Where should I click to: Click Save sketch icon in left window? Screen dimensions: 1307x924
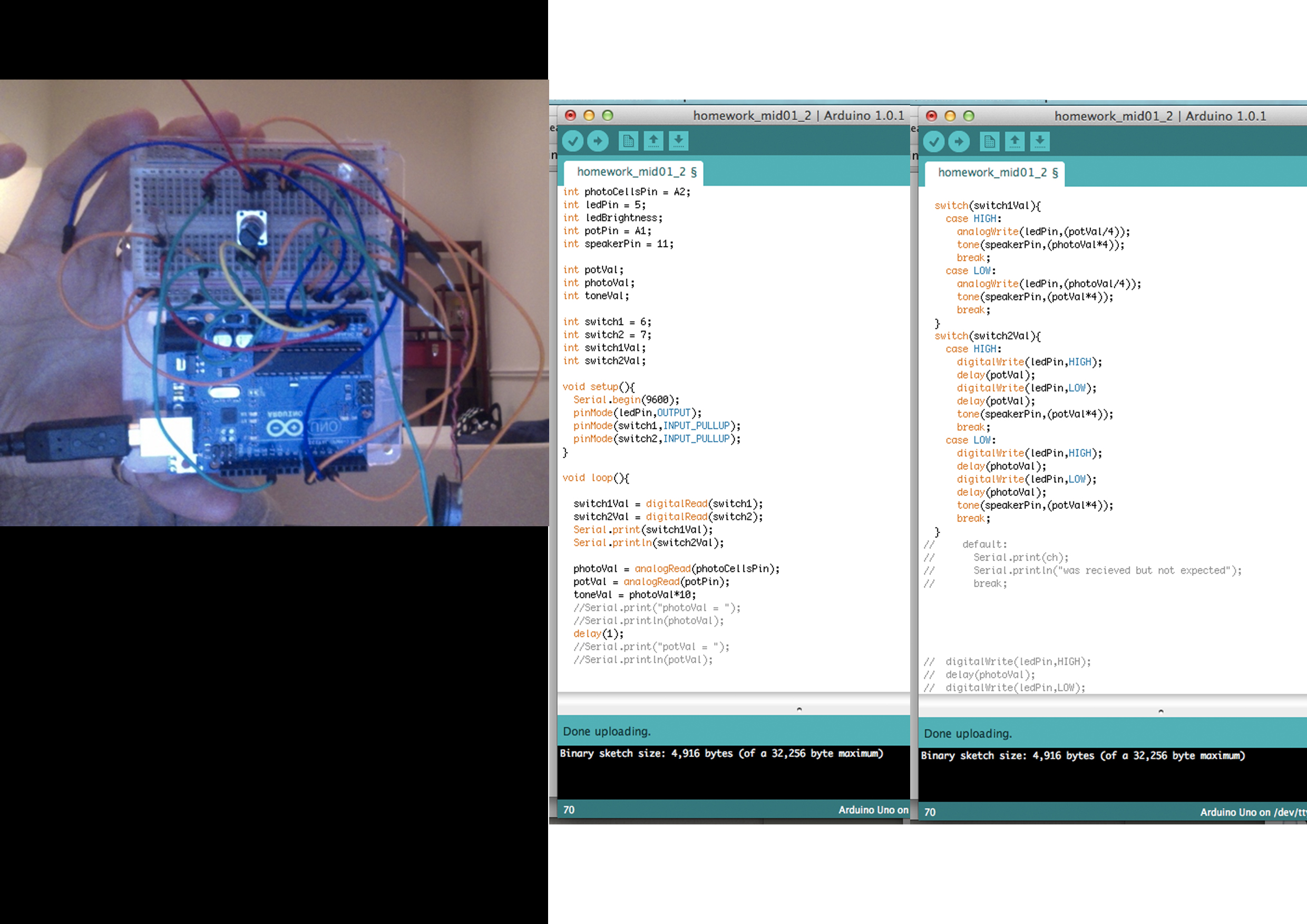679,141
